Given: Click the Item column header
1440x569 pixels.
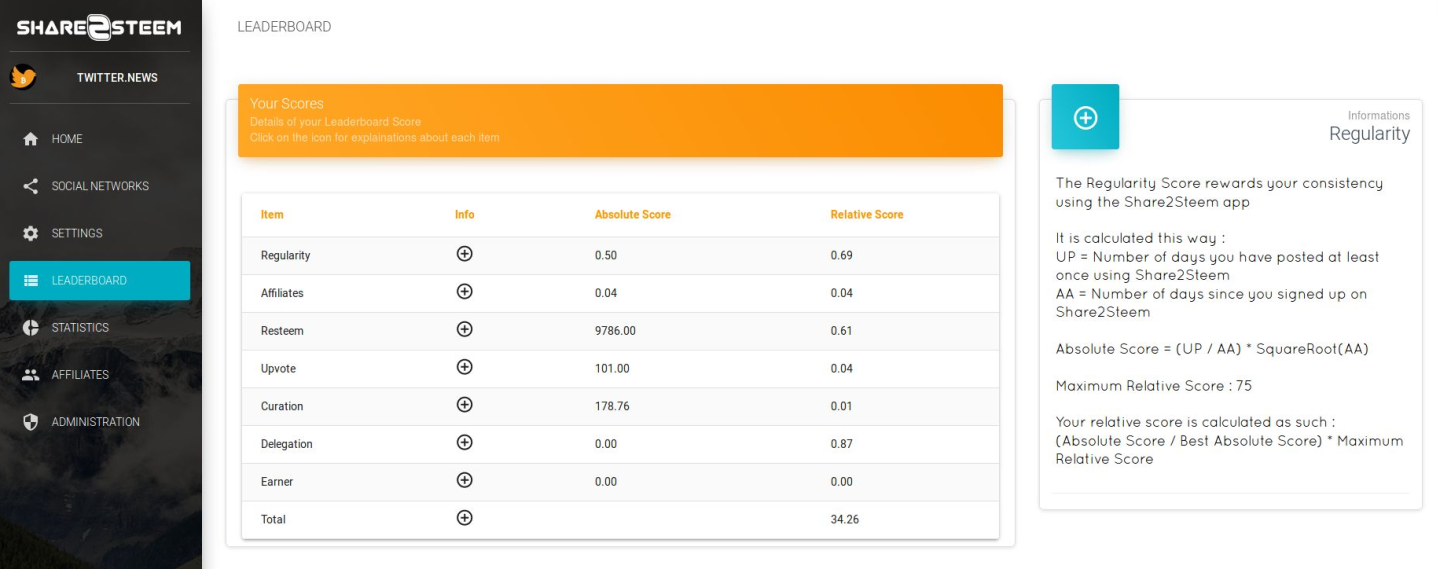Looking at the screenshot, I should click(x=272, y=215).
